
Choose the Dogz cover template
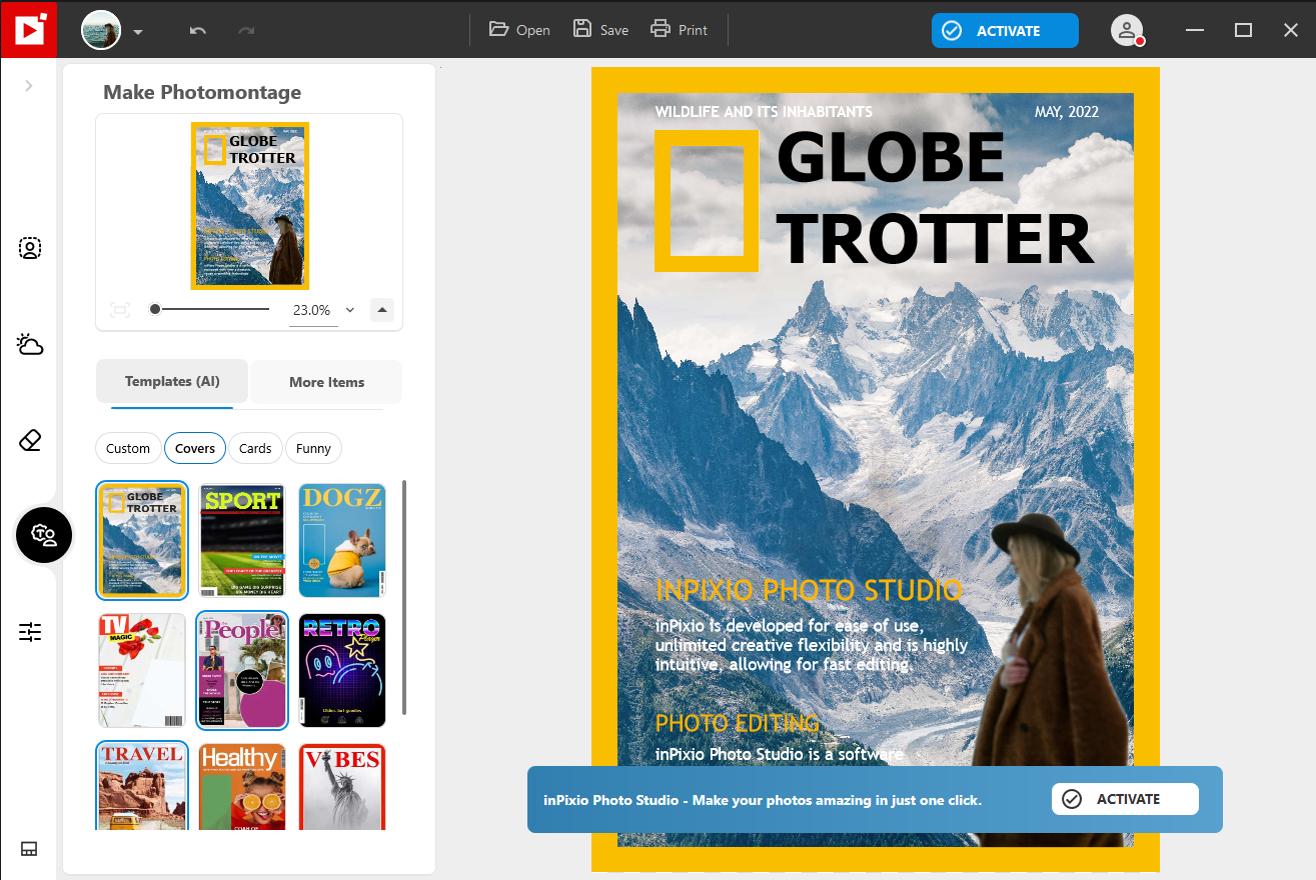(x=342, y=540)
